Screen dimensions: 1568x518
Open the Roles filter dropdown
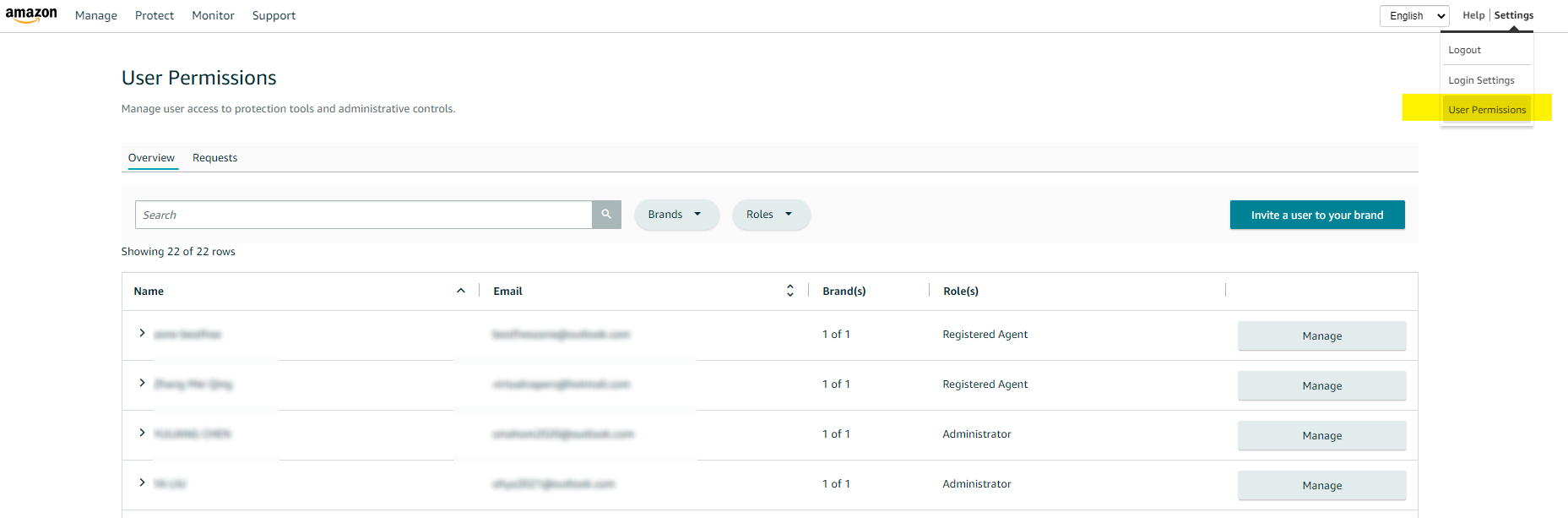click(770, 215)
